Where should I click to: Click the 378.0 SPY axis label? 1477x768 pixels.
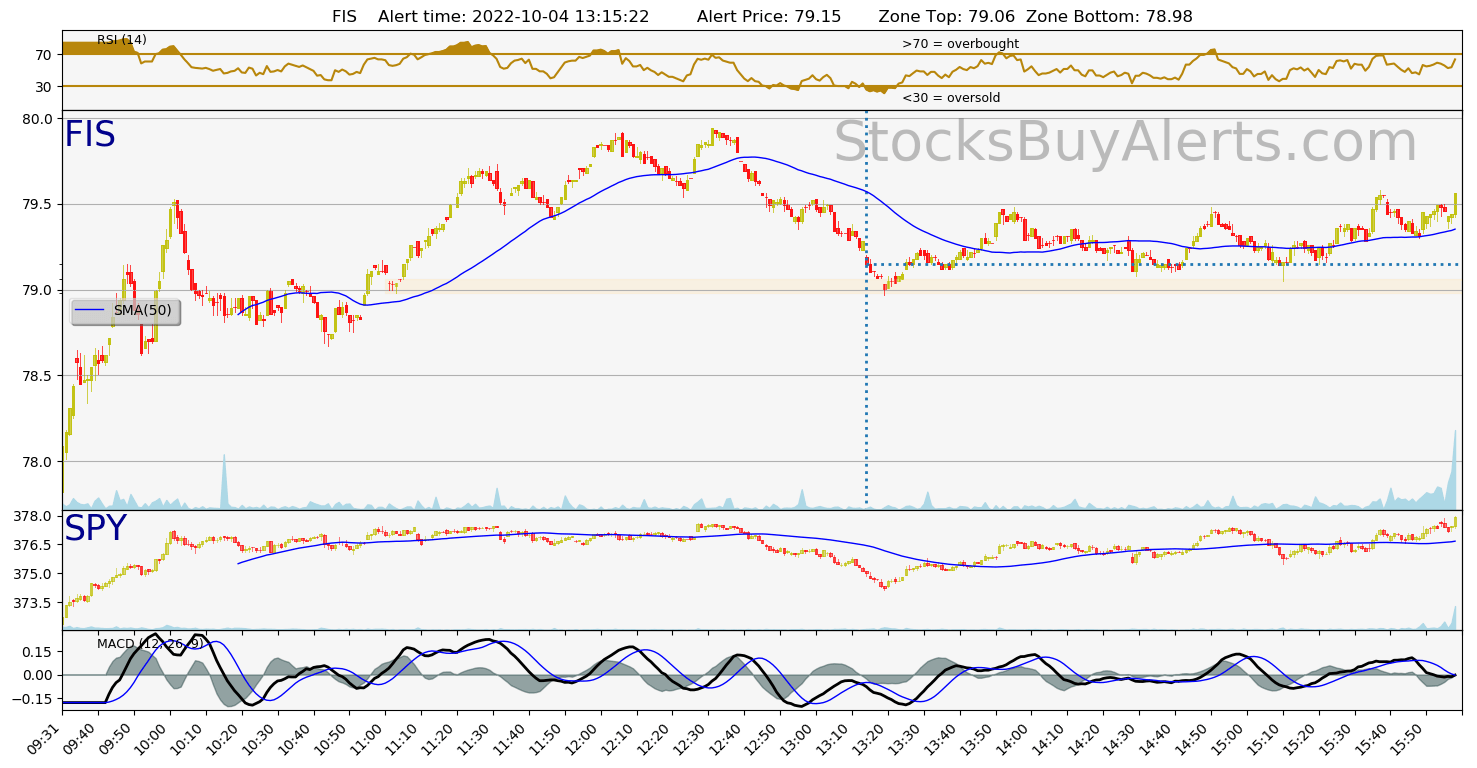click(x=33, y=516)
